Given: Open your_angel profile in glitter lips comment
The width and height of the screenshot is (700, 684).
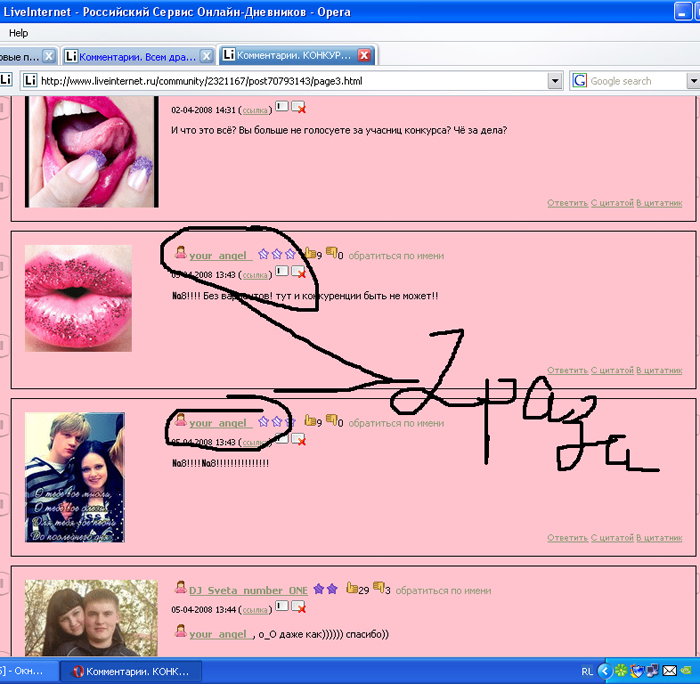Looking at the screenshot, I should 220,255.
